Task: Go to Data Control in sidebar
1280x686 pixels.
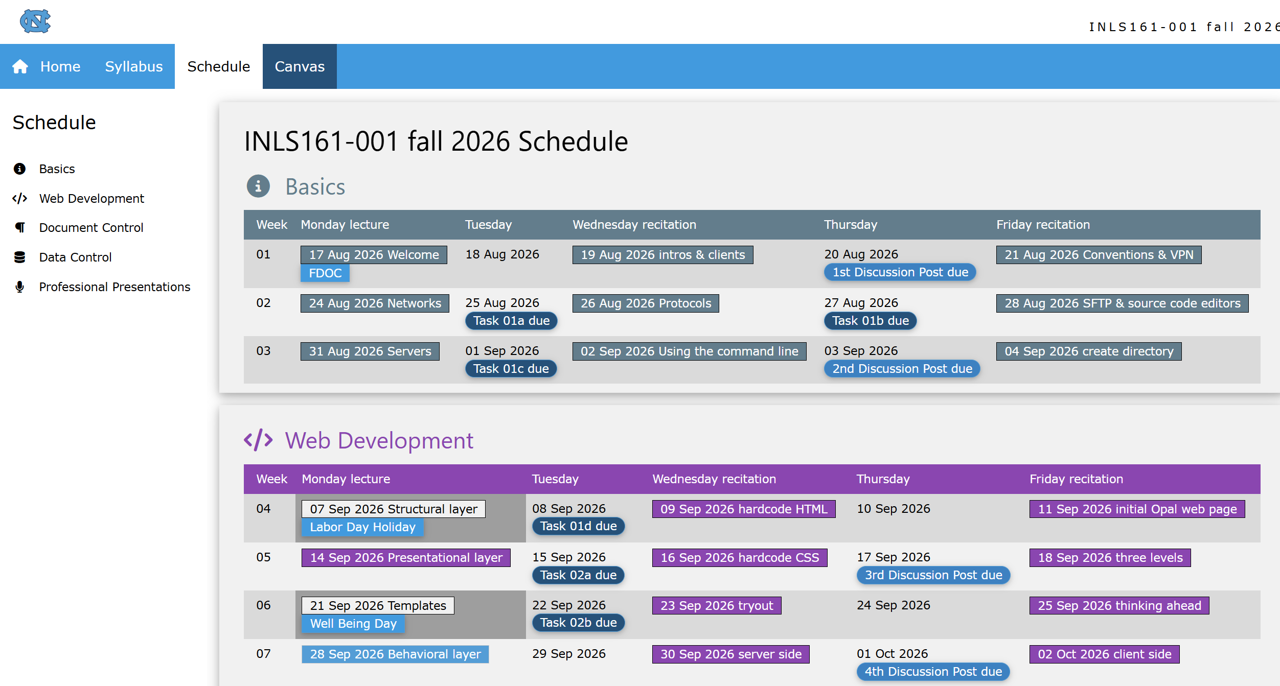Action: point(75,257)
